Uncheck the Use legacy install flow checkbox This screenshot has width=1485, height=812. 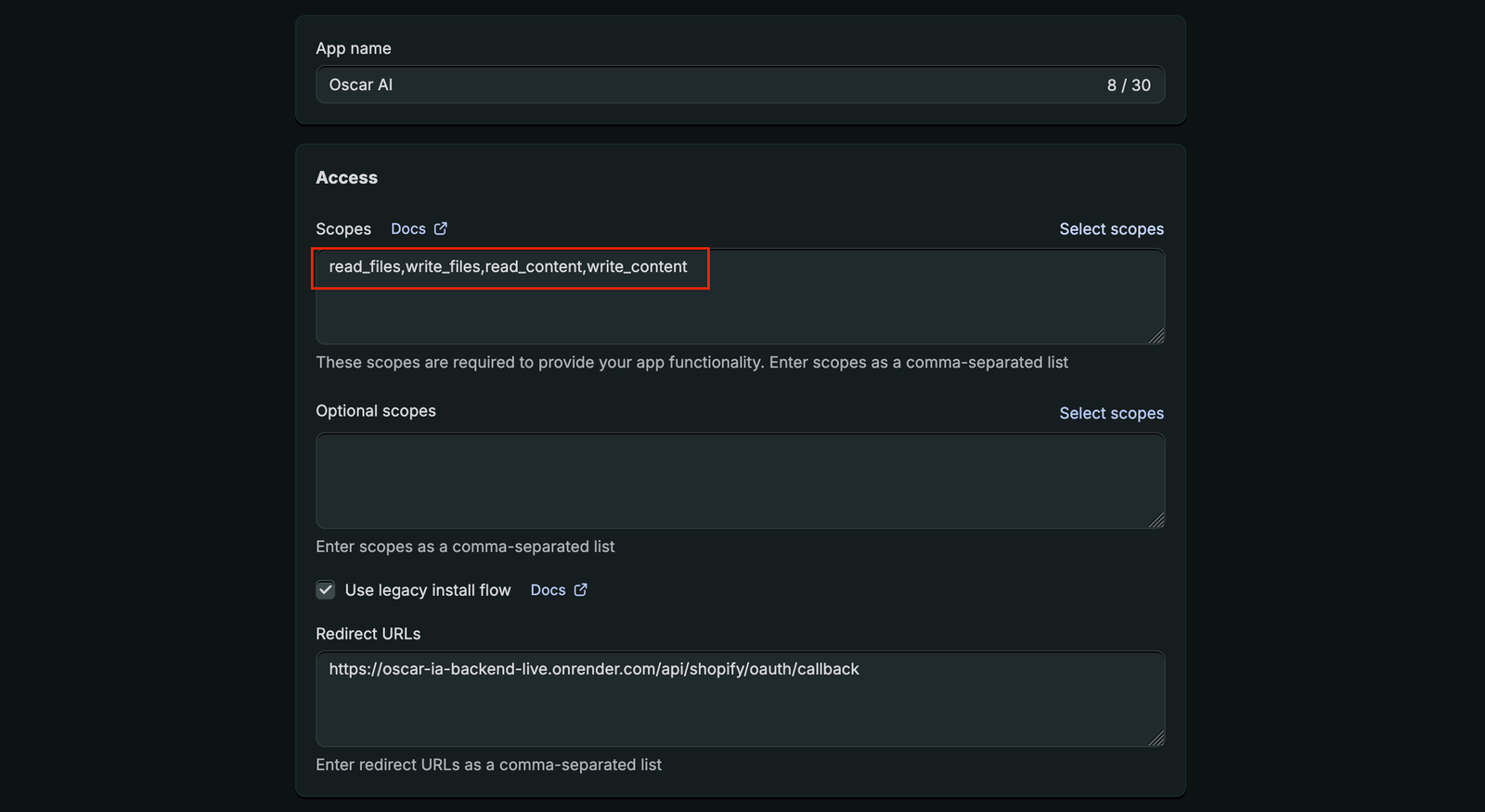(x=326, y=590)
